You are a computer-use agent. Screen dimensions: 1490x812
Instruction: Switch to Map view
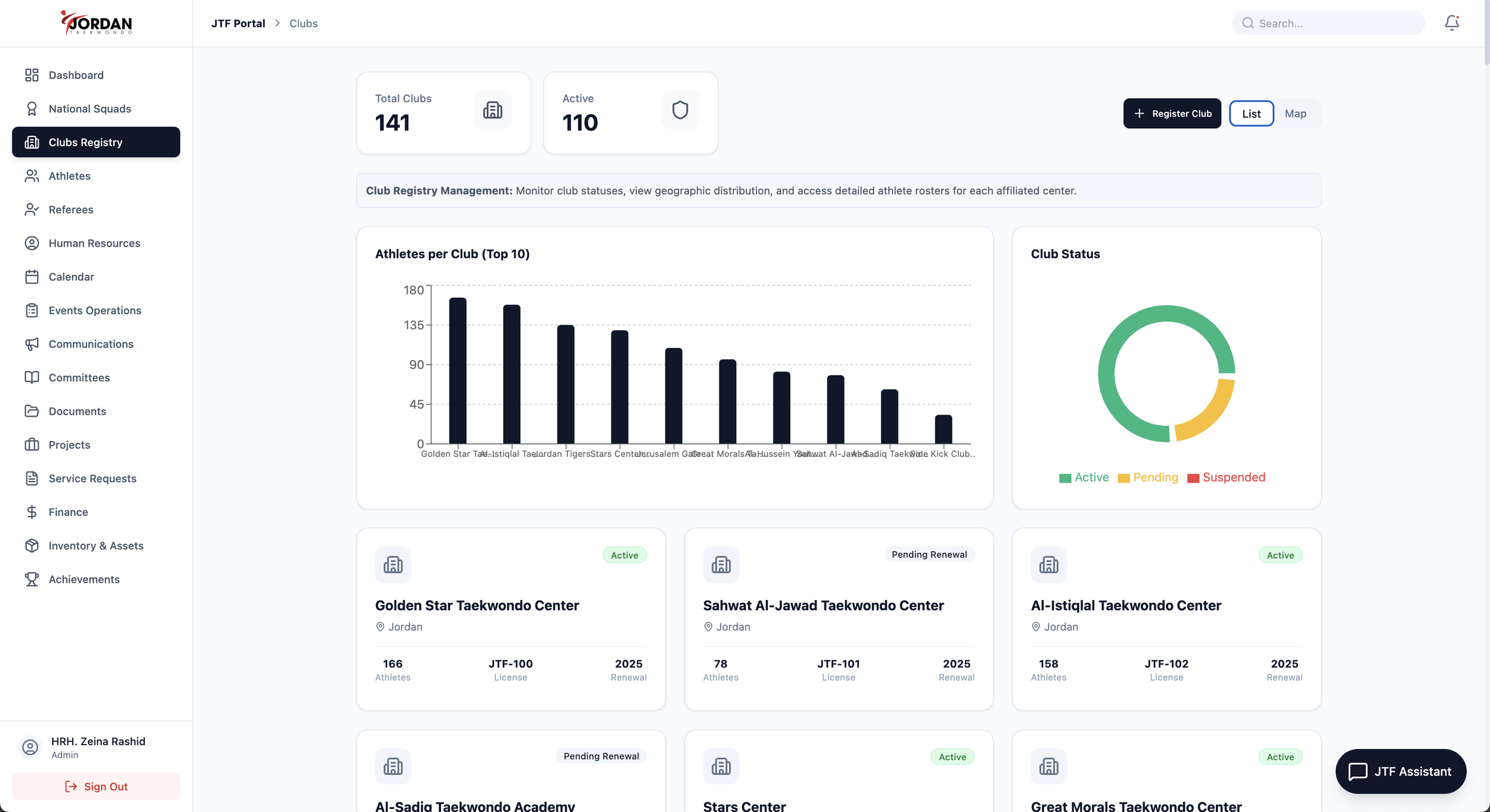click(1295, 114)
